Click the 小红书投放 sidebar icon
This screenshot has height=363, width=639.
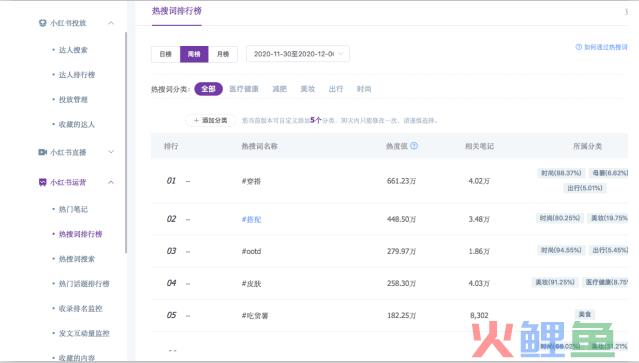(42, 23)
